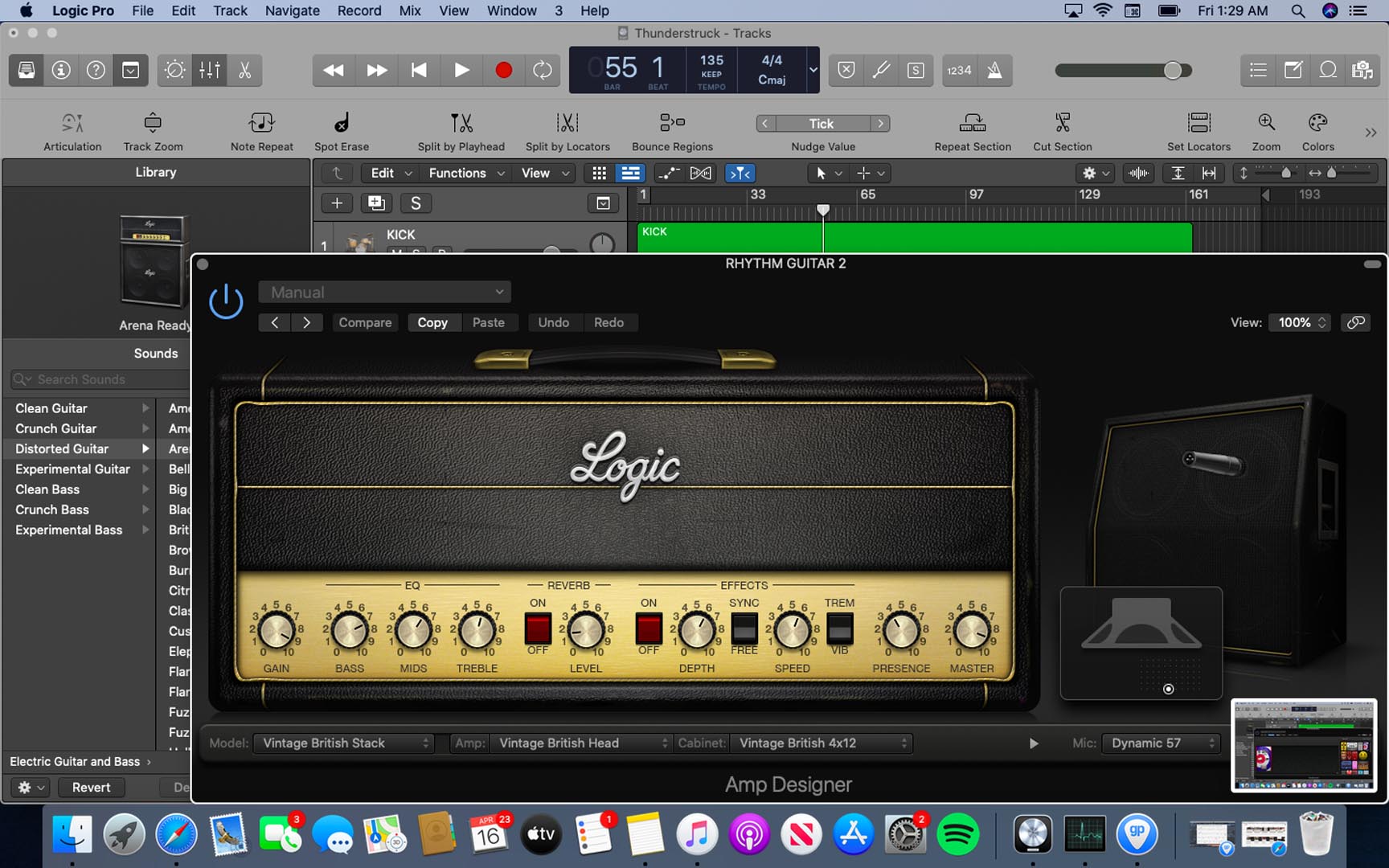This screenshot has width=1389, height=868.
Task: Open the Help menu
Action: [x=595, y=10]
